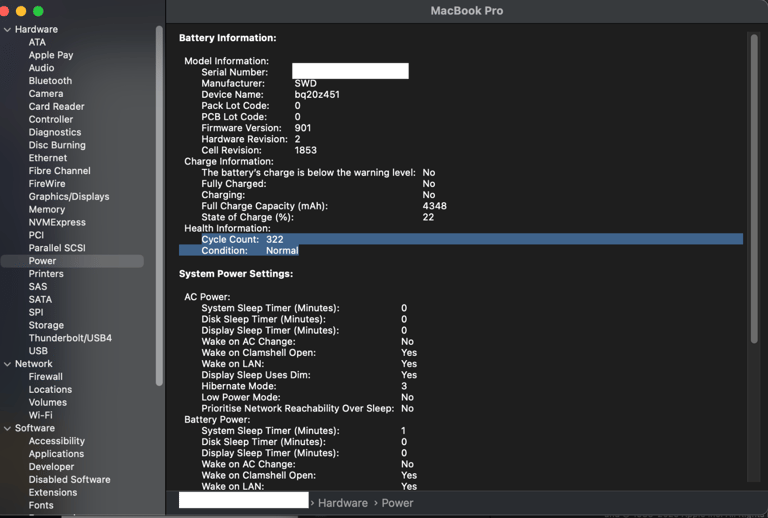This screenshot has height=518, width=768.
Task: Select Parallel SCSI entry
Action: tap(57, 248)
